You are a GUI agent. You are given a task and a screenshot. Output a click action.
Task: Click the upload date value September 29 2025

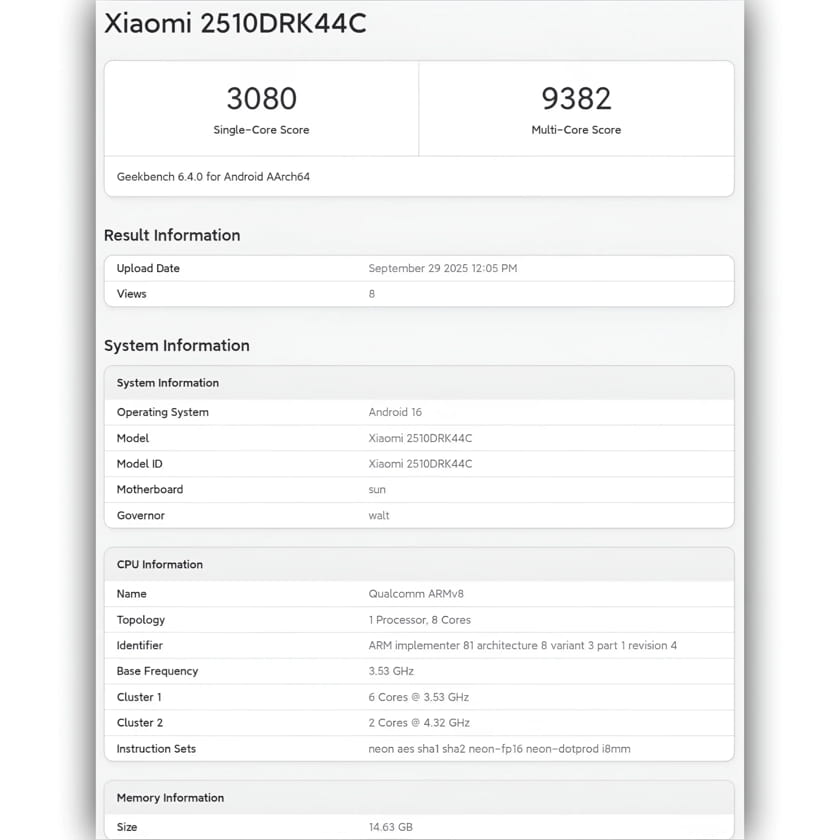pos(442,268)
